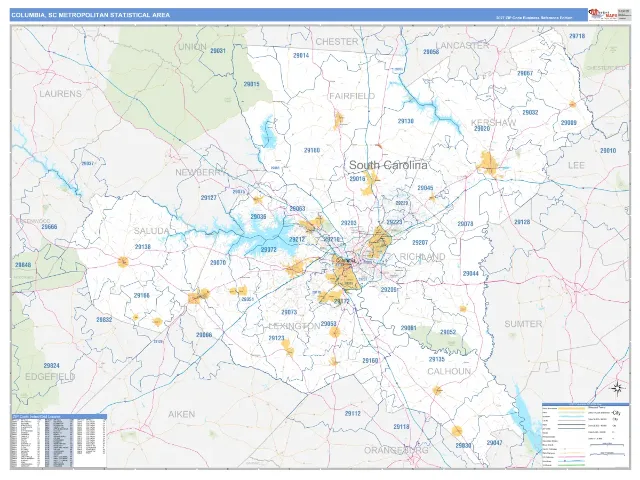Select ZIP code 29832
640x480 pixels.
click(104, 320)
